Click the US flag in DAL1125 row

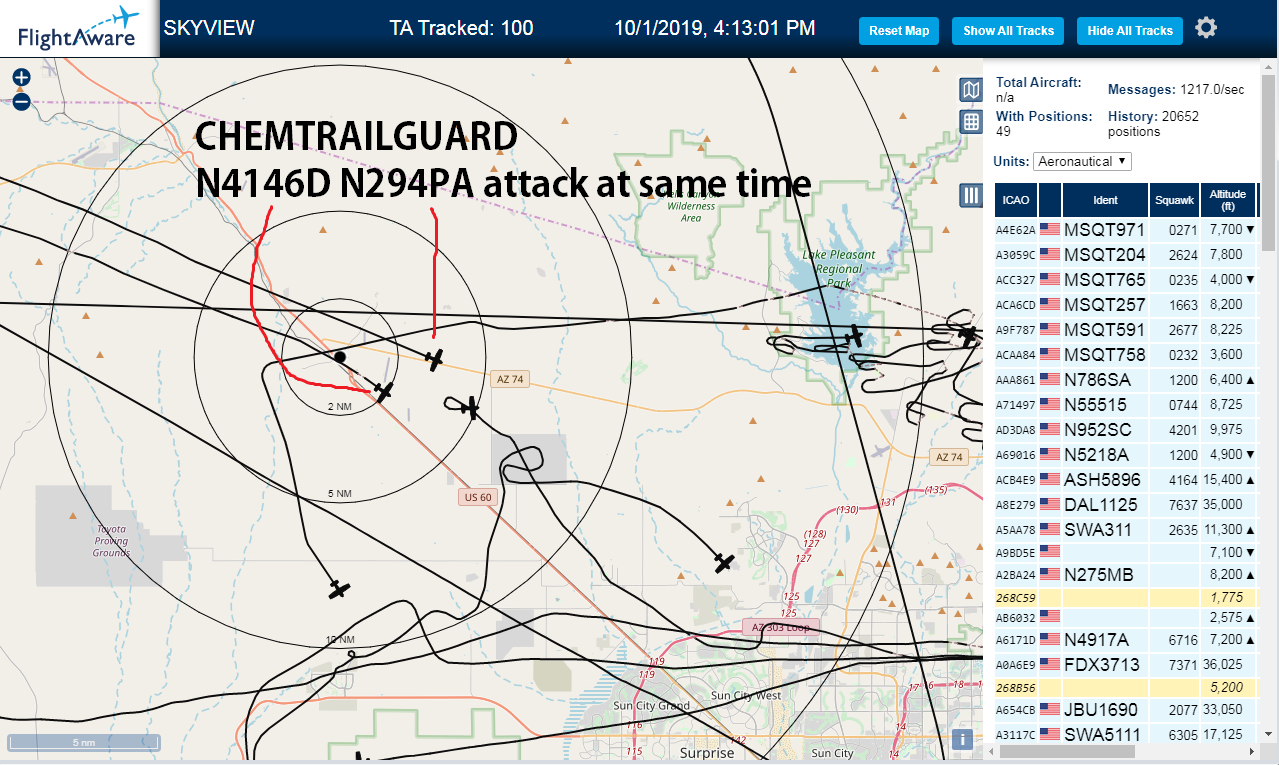pyautogui.click(x=1050, y=505)
